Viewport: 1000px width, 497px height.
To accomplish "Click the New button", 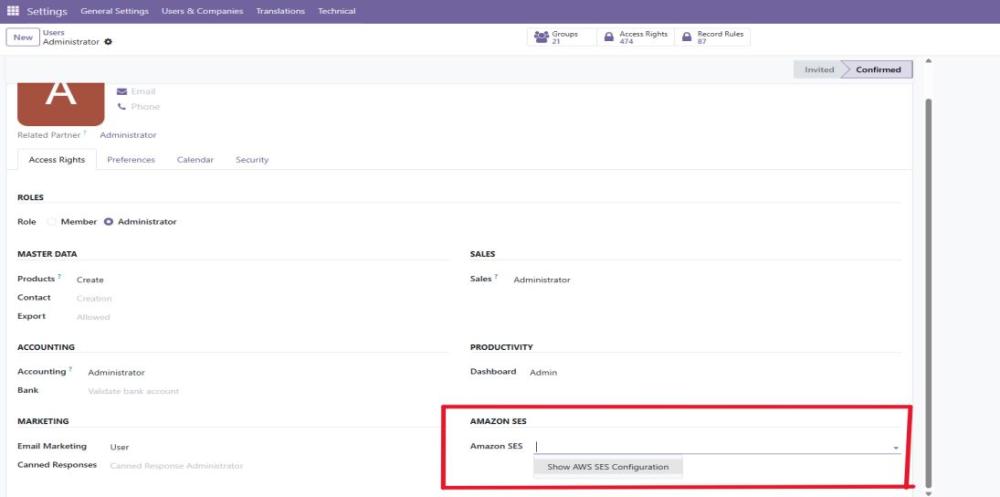I will point(22,37).
